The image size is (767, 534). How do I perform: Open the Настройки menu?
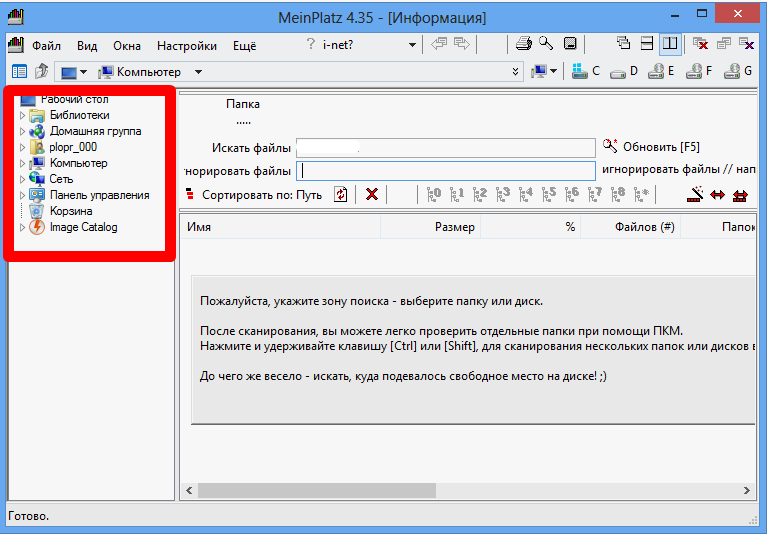pyautogui.click(x=187, y=46)
